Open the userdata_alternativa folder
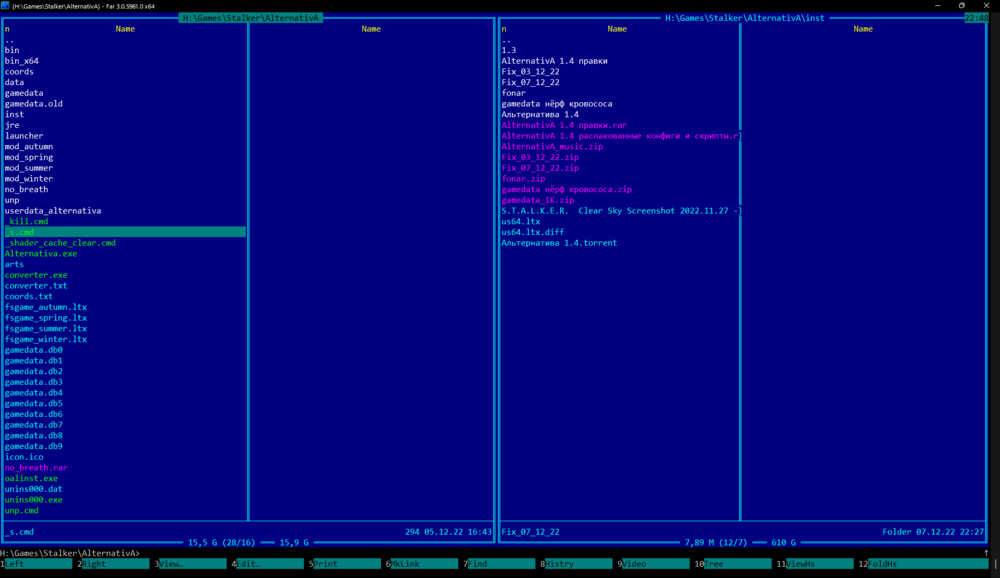This screenshot has height=578, width=1000. point(53,211)
